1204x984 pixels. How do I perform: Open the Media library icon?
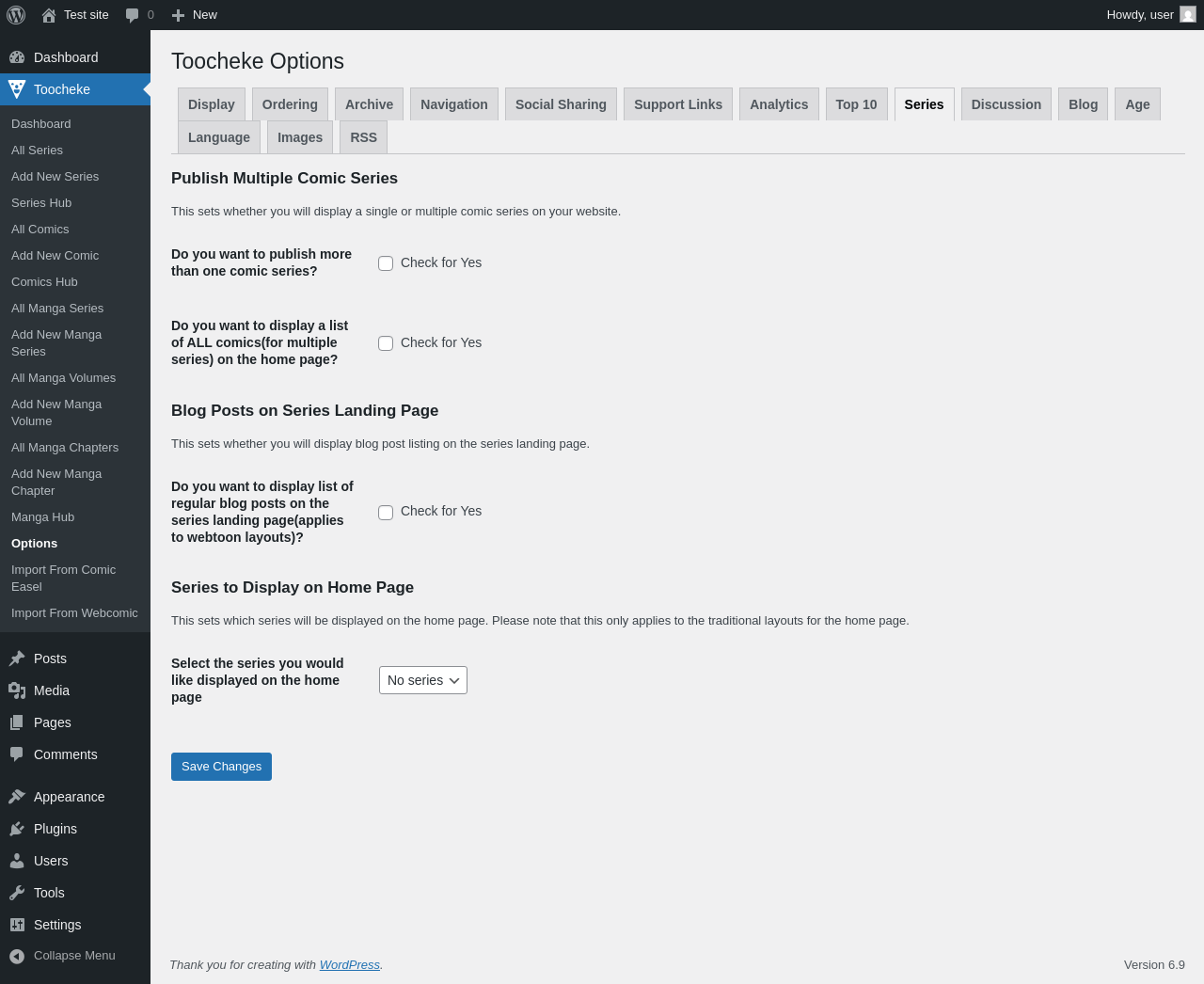coord(17,690)
